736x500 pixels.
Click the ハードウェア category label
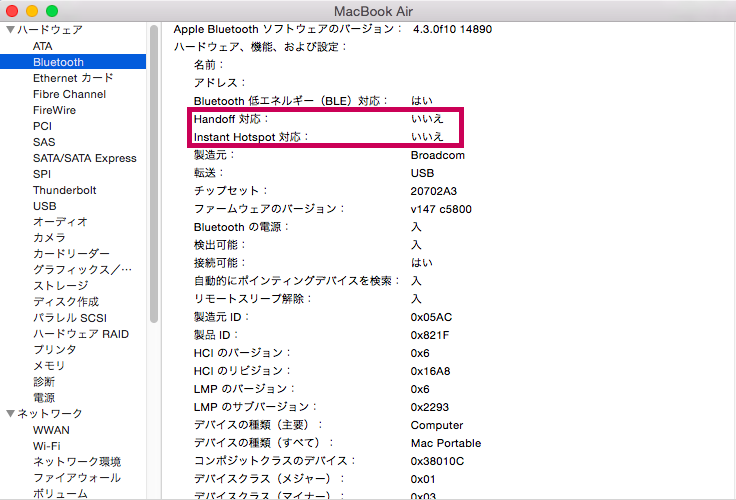click(50, 30)
